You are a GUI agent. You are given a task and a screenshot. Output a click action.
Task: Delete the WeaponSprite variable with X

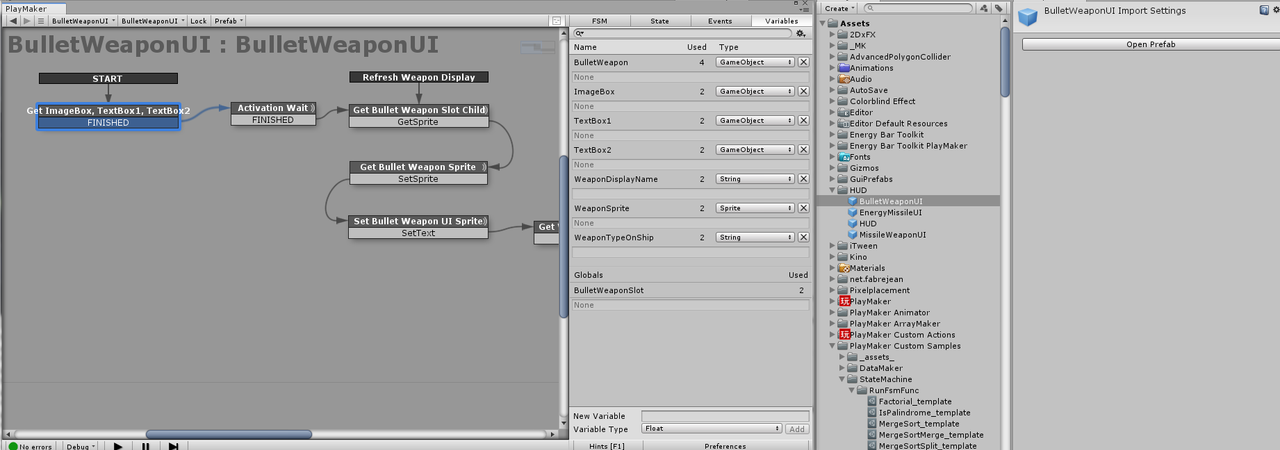(803, 208)
